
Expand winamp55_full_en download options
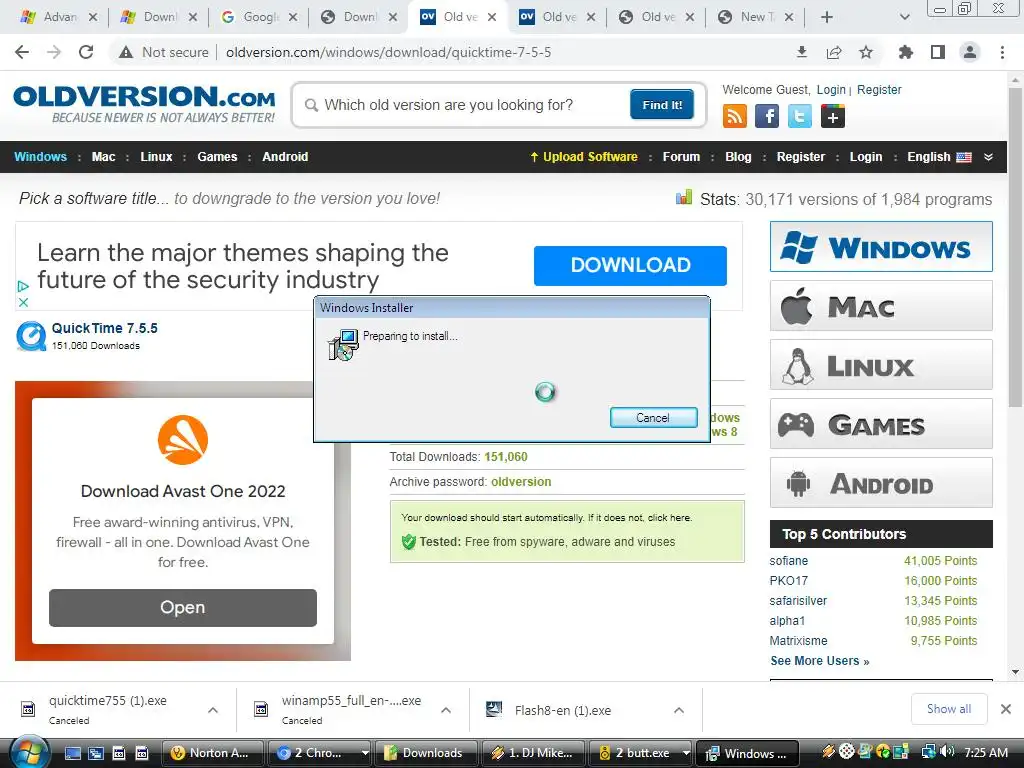click(446, 710)
